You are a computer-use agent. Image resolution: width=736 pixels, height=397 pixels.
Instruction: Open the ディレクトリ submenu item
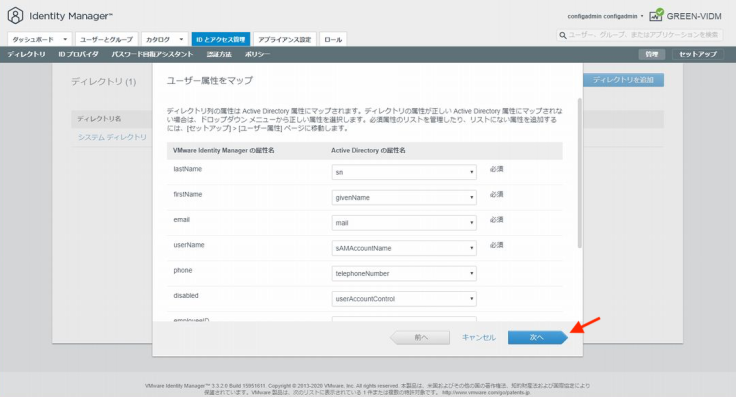26,54
